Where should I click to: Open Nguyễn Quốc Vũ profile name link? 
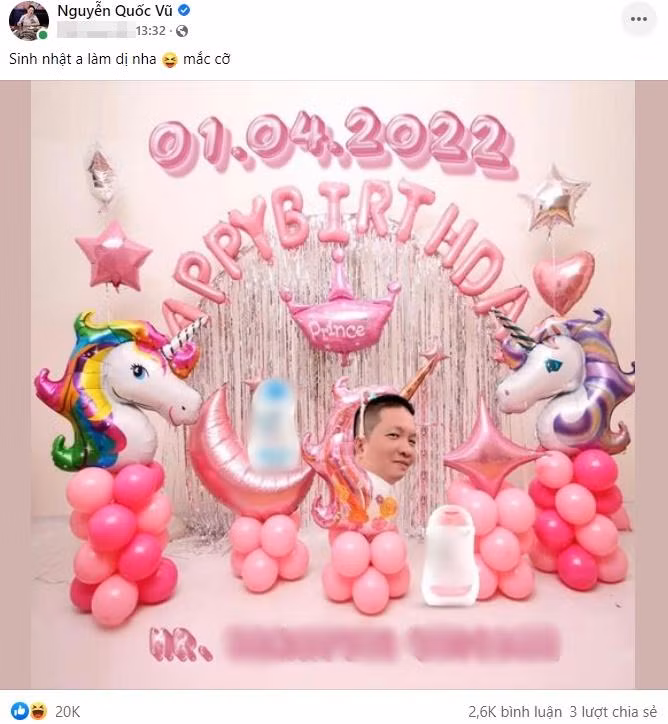(115, 10)
